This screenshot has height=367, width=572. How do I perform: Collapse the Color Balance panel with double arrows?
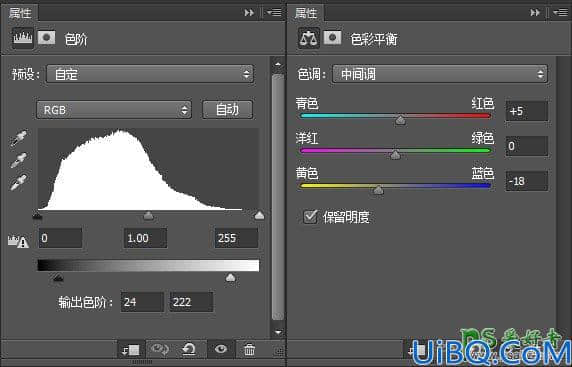pyautogui.click(x=535, y=13)
